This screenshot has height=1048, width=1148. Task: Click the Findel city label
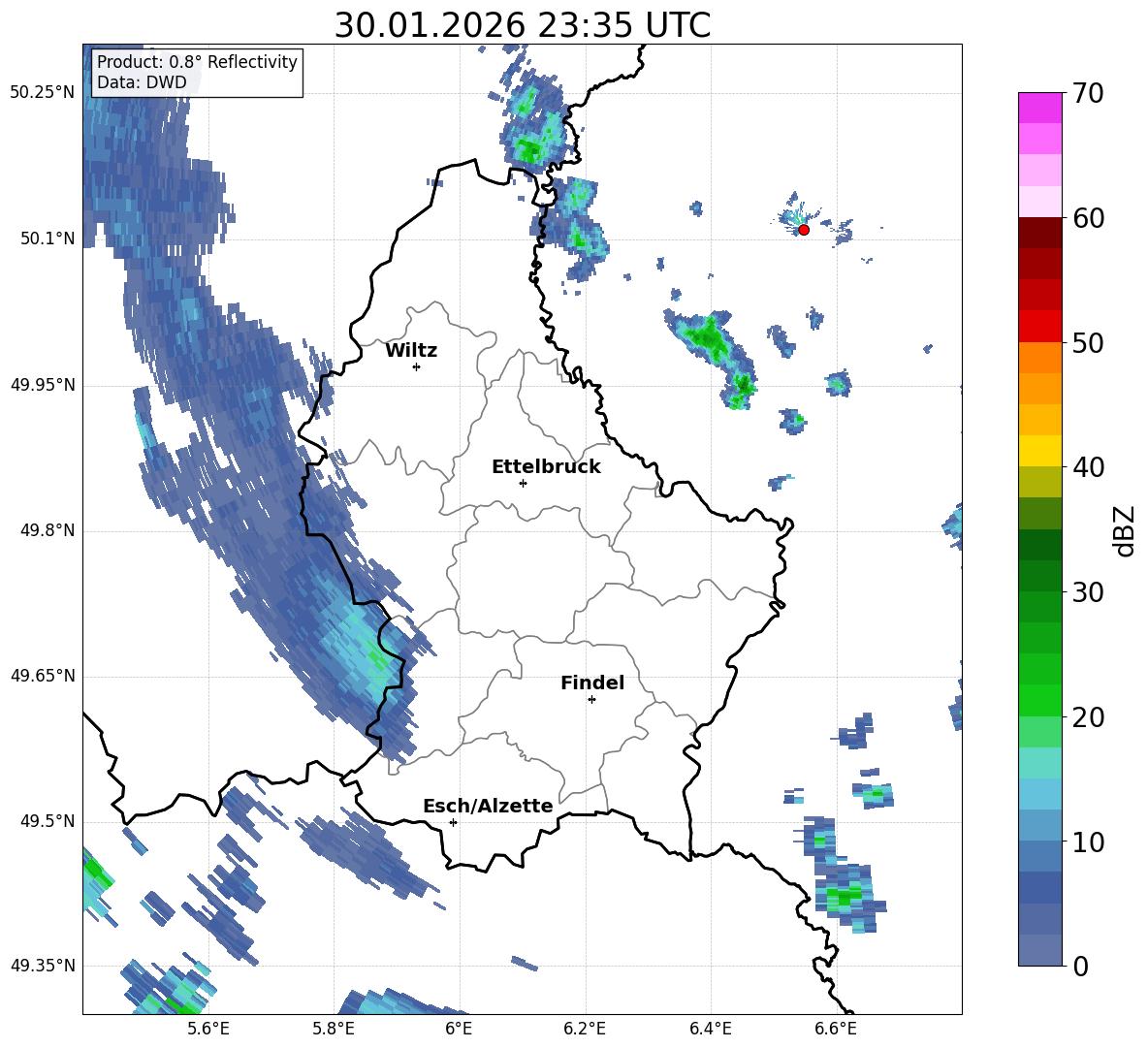coord(592,683)
